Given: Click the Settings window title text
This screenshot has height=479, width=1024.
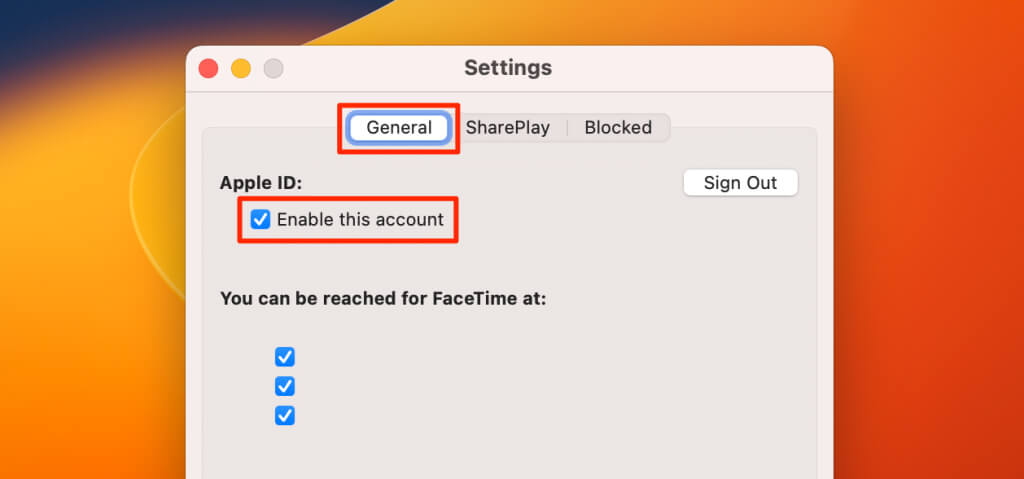Looking at the screenshot, I should (x=508, y=67).
